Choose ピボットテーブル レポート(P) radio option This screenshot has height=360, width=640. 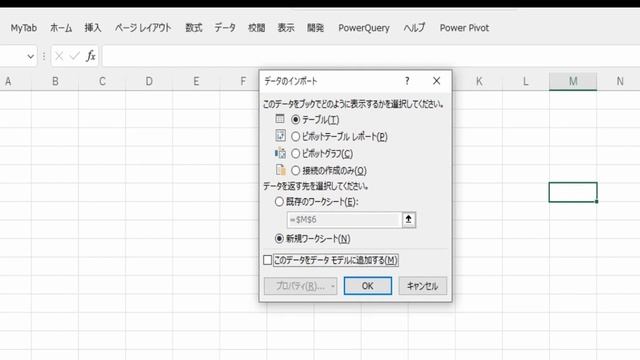tap(296, 136)
